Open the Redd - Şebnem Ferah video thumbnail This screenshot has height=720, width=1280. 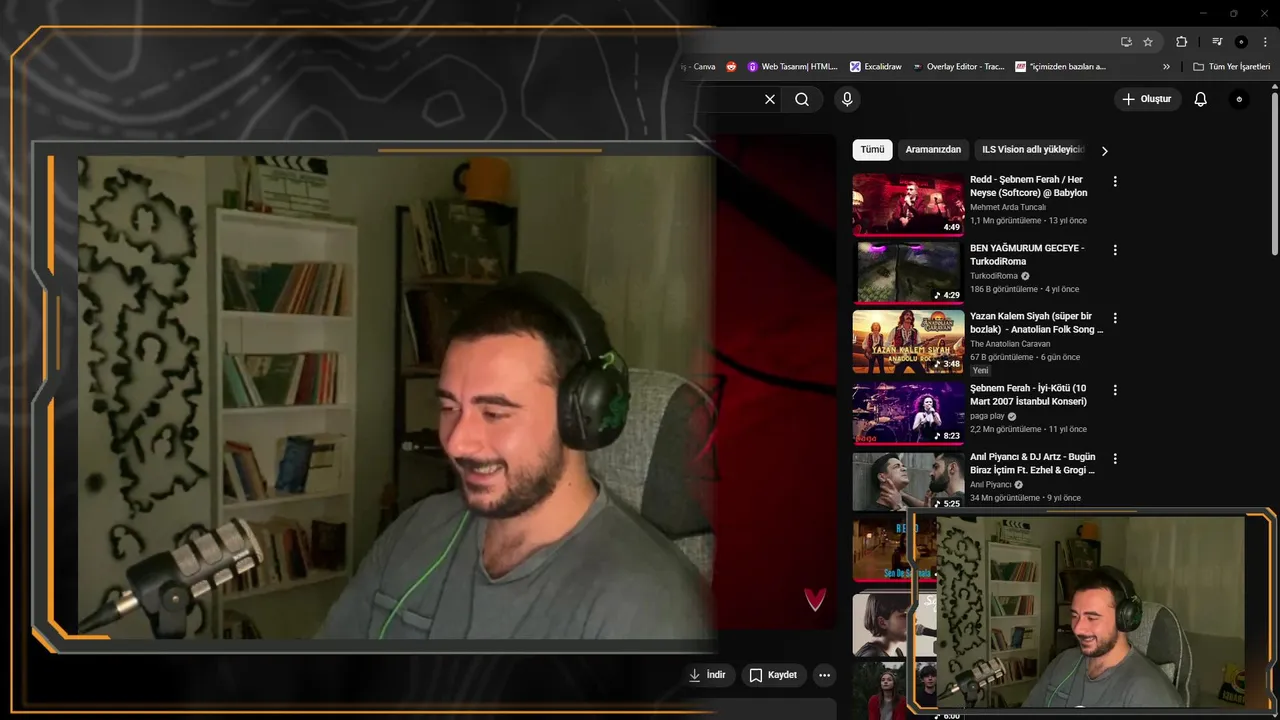coord(908,205)
